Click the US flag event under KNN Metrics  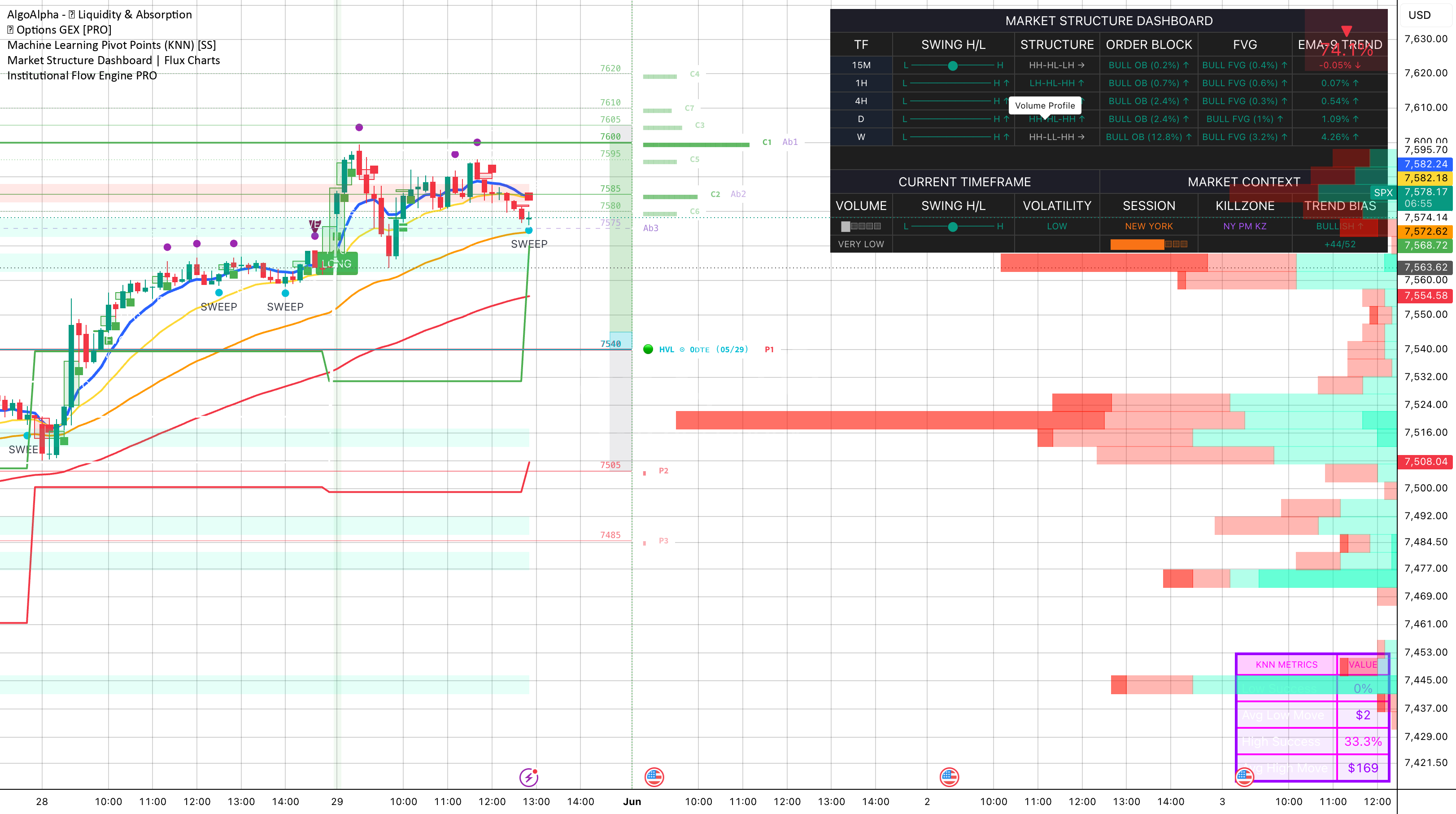tap(1244, 777)
